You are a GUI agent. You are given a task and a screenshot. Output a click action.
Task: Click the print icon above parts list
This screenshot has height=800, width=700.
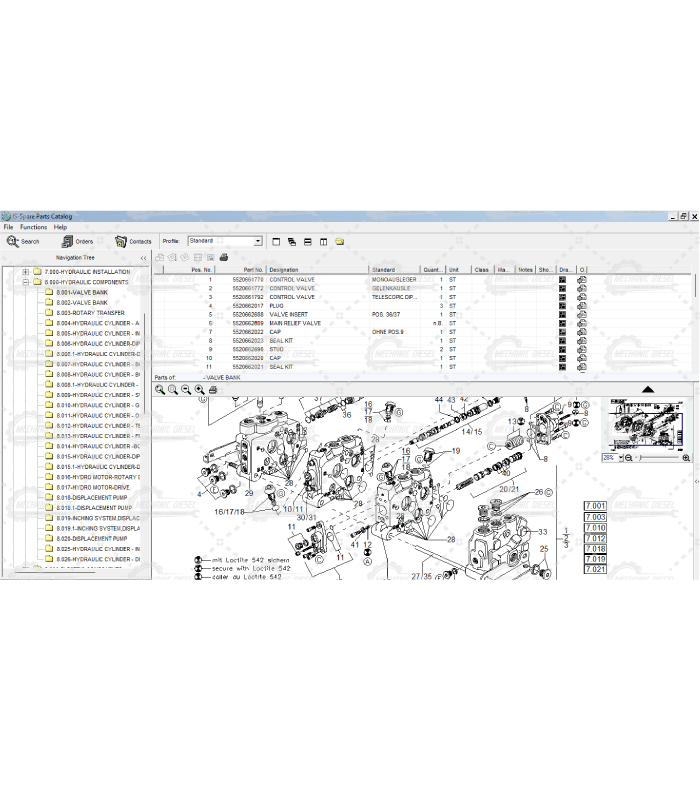pyautogui.click(x=224, y=258)
